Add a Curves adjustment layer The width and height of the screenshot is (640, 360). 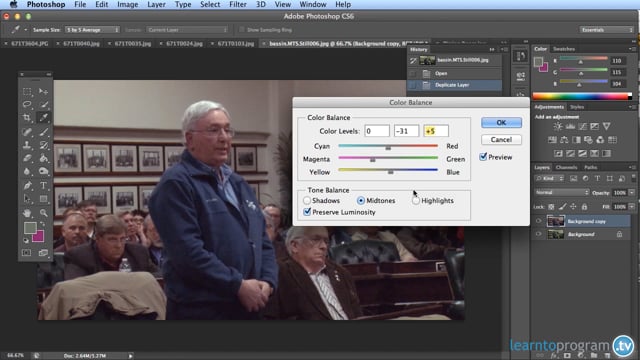(x=582, y=127)
